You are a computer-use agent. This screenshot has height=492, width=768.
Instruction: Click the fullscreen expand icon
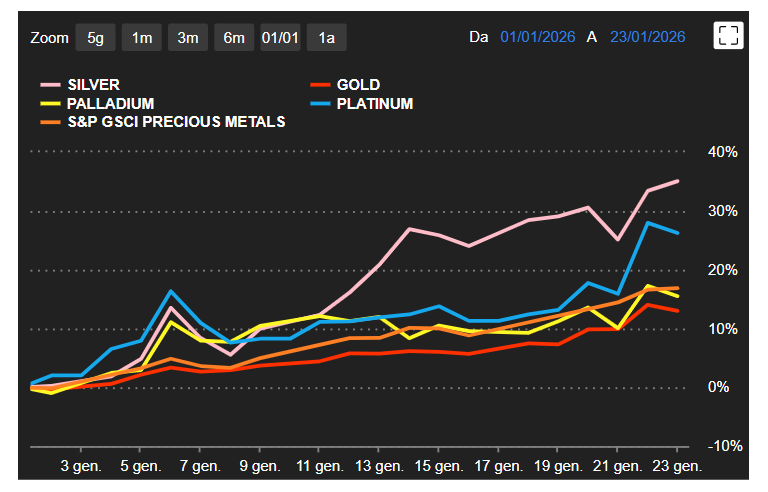click(728, 36)
